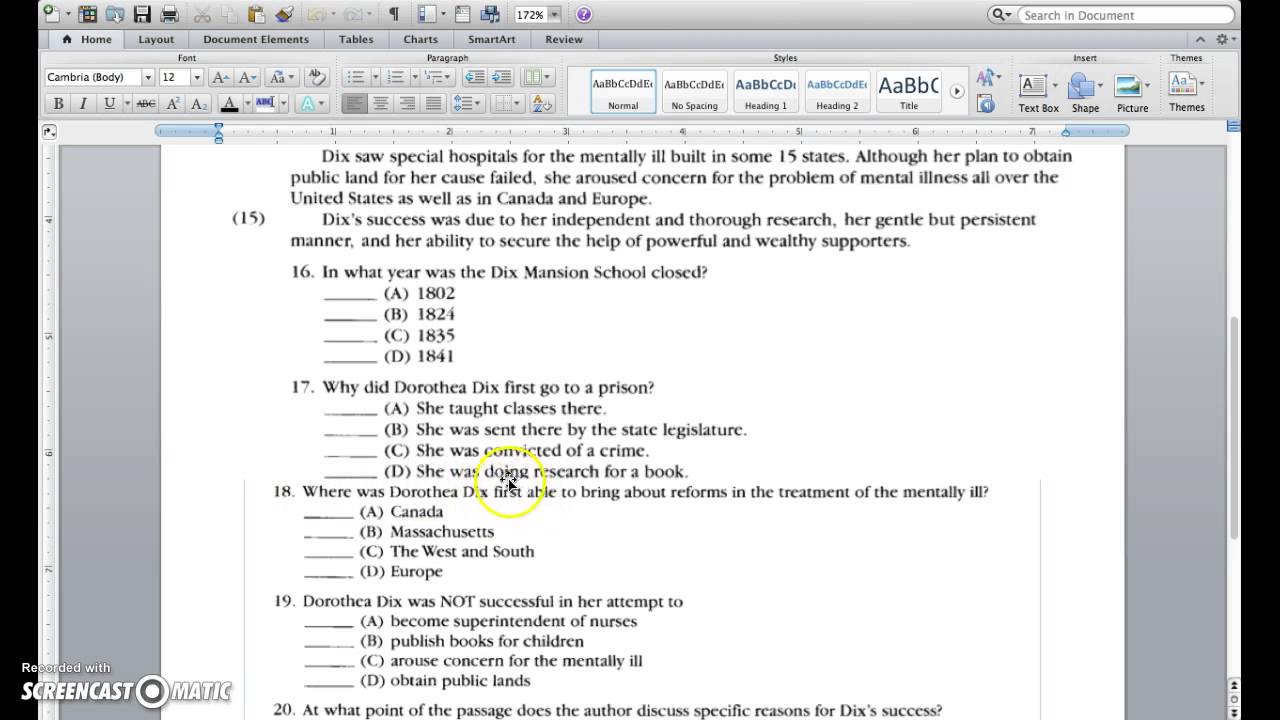1280x720 pixels.
Task: Collapse the ribbon with the chevron
Action: click(x=1201, y=39)
